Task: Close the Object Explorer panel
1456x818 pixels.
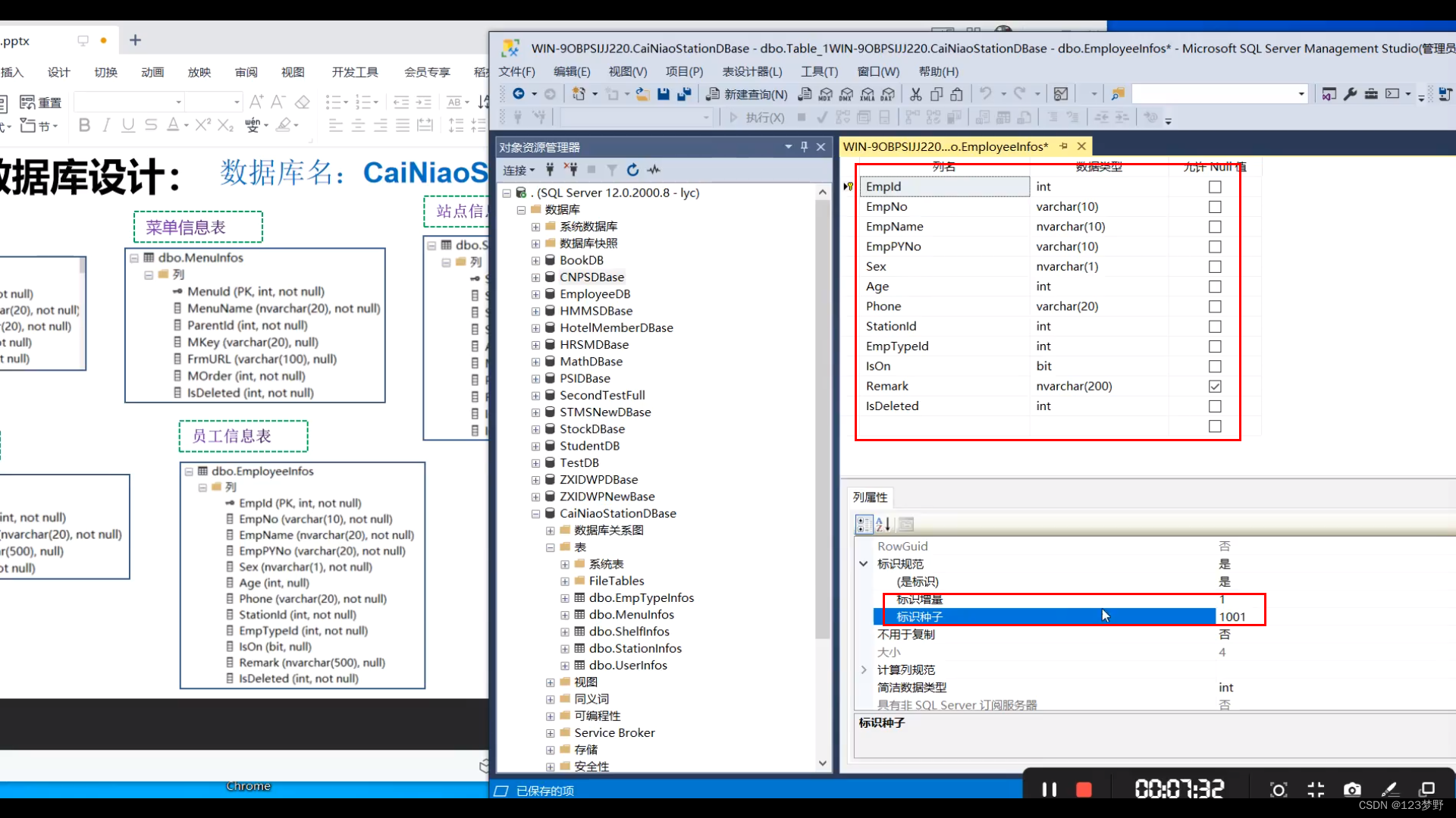Action: [x=821, y=147]
